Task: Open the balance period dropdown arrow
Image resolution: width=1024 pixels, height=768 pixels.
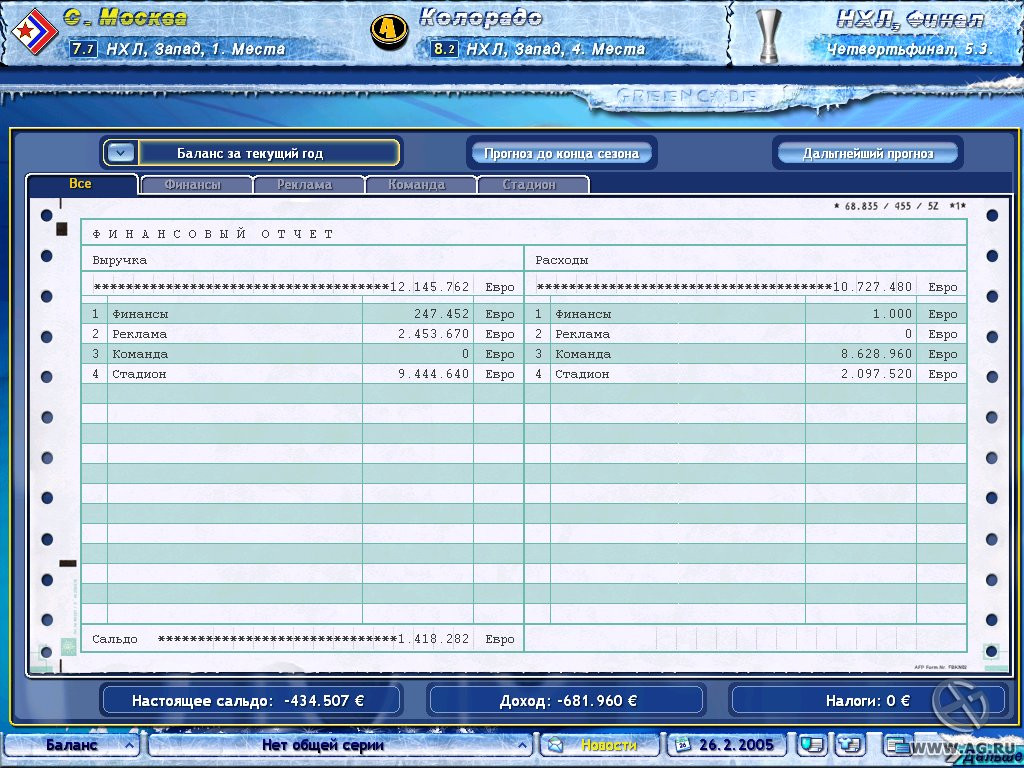Action: [121, 153]
